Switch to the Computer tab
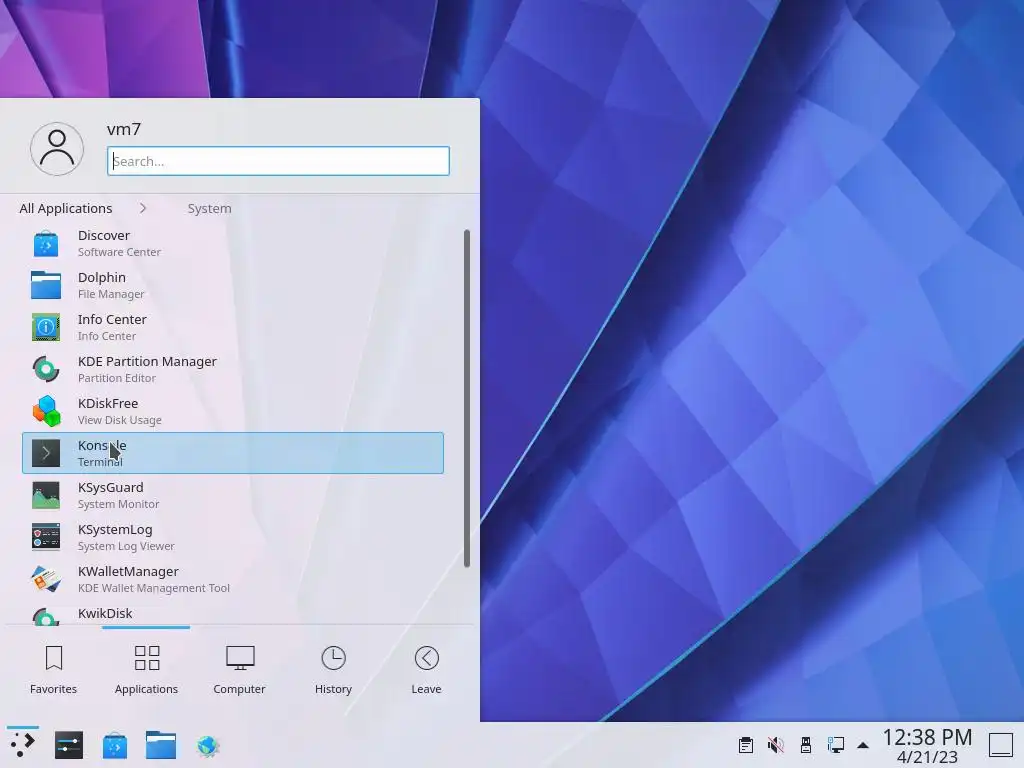 coord(240,671)
